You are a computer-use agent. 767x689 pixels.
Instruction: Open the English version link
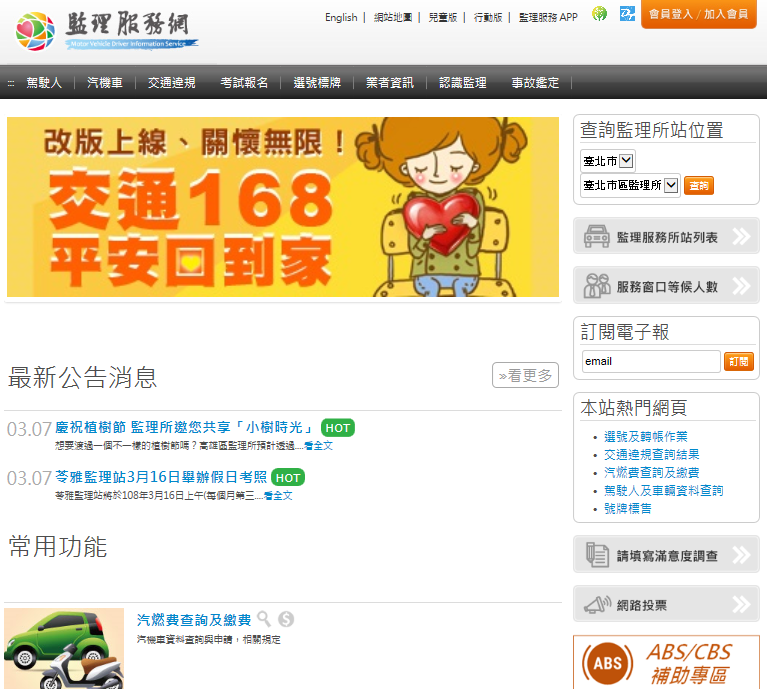341,18
